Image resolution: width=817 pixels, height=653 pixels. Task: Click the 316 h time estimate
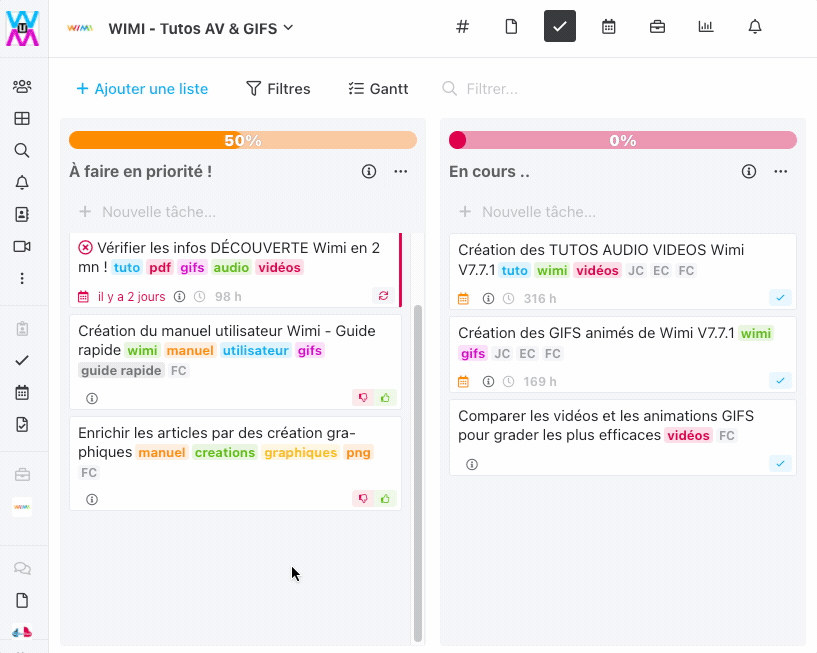(540, 299)
